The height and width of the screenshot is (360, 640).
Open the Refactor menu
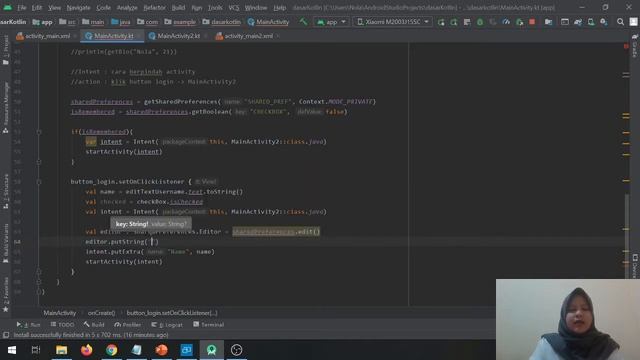click(x=154, y=7)
